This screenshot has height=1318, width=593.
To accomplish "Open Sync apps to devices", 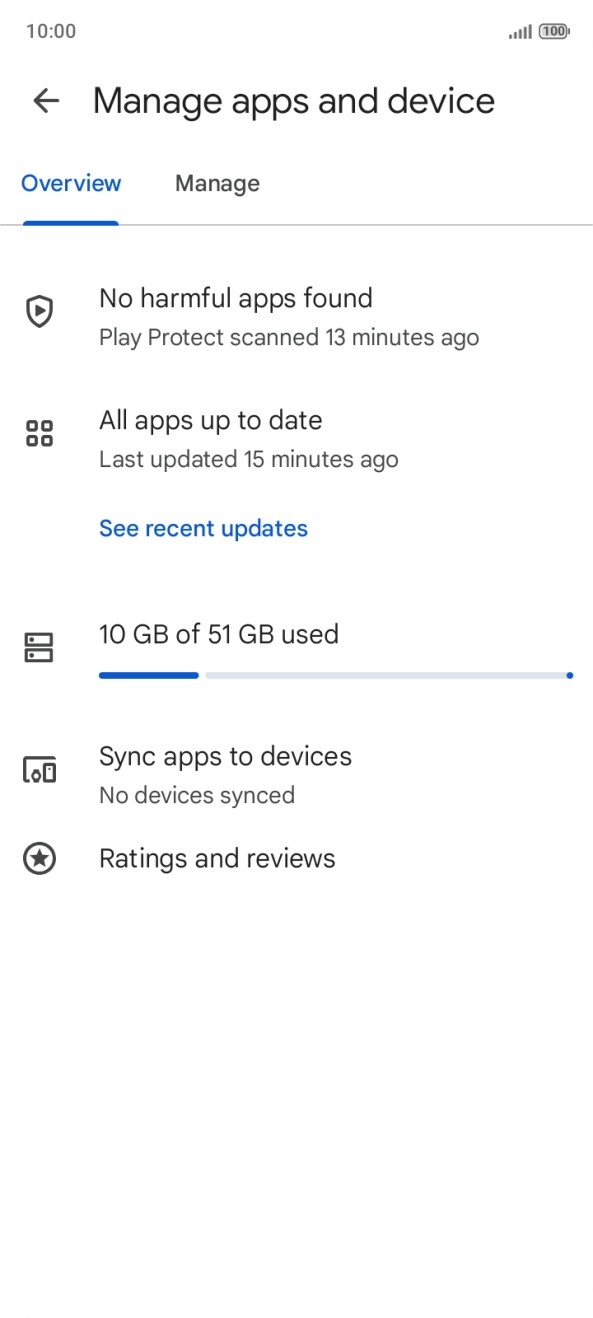I will point(296,774).
